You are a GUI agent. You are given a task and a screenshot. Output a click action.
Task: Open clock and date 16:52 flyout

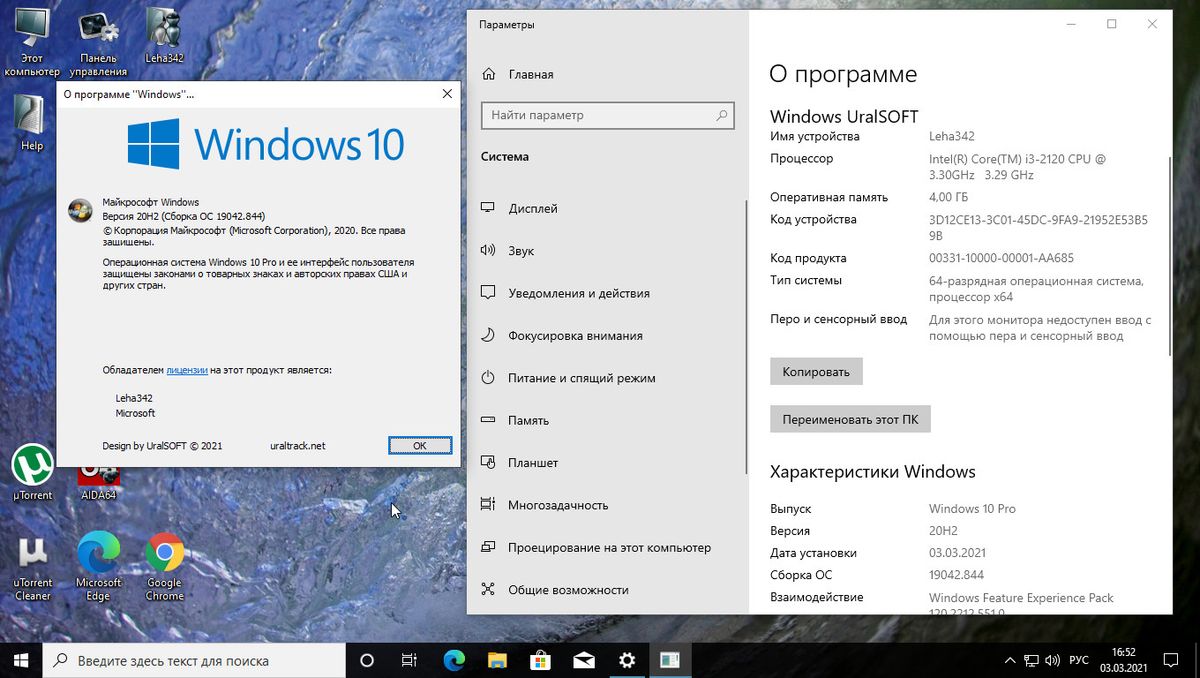pyautogui.click(x=1122, y=660)
